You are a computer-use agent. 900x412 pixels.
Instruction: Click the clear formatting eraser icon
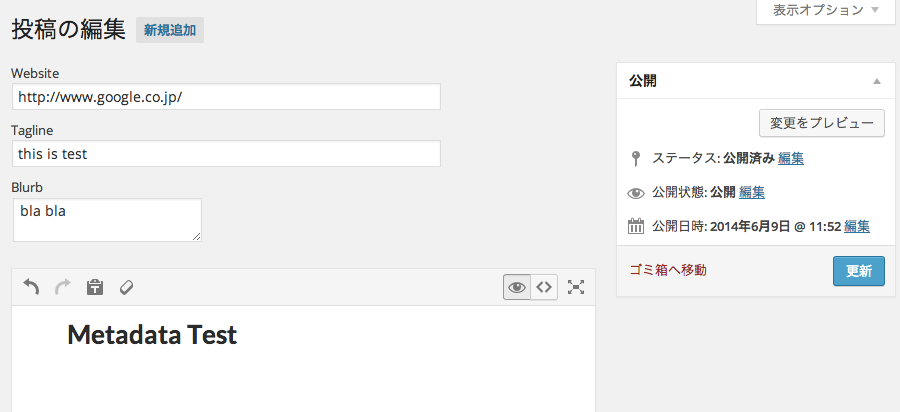(x=126, y=287)
